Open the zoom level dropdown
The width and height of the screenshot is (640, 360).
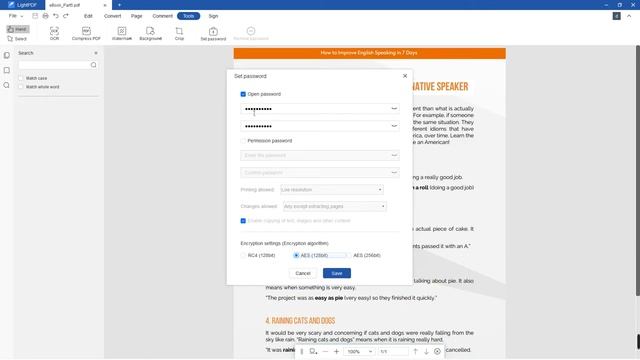(359, 351)
